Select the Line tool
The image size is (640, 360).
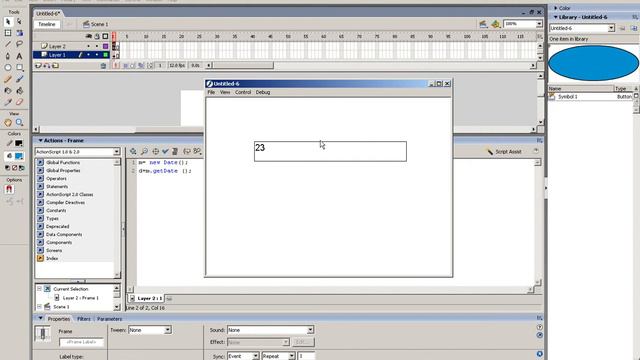click(x=8, y=44)
